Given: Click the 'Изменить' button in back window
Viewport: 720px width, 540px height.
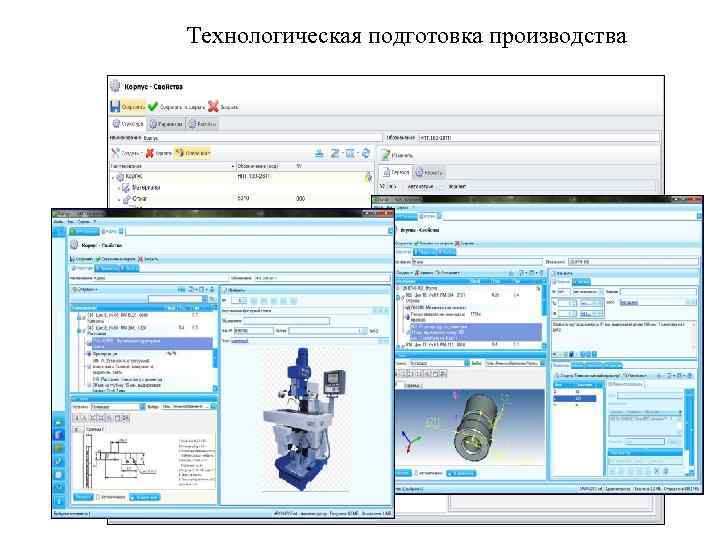Looking at the screenshot, I should [397, 155].
